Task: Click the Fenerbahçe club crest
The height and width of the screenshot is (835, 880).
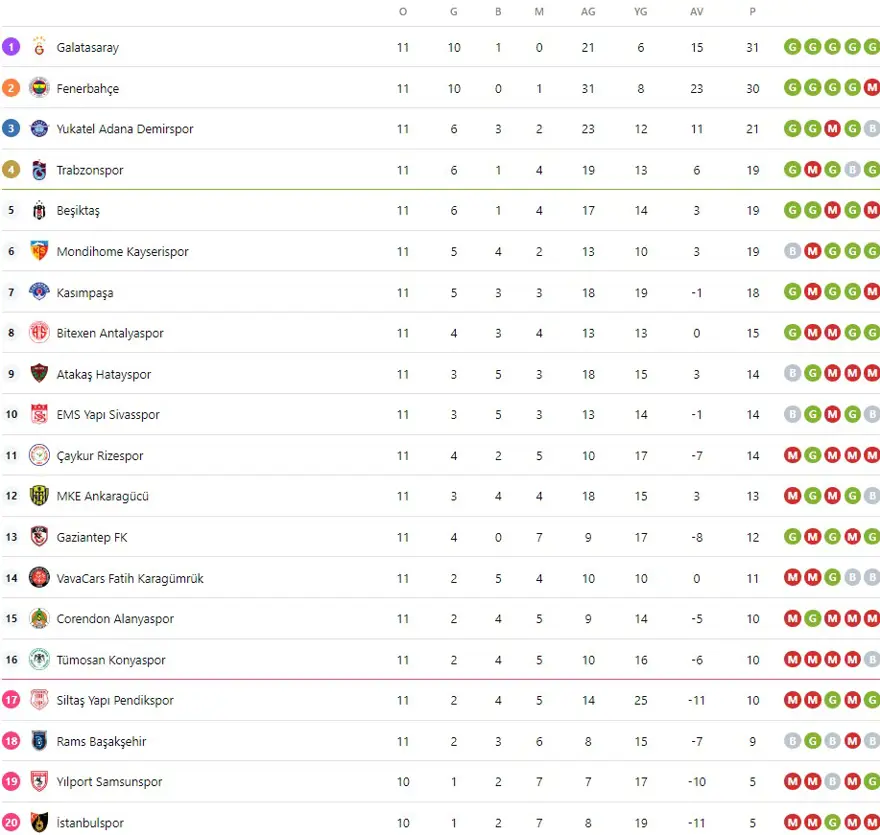Action: (39, 88)
